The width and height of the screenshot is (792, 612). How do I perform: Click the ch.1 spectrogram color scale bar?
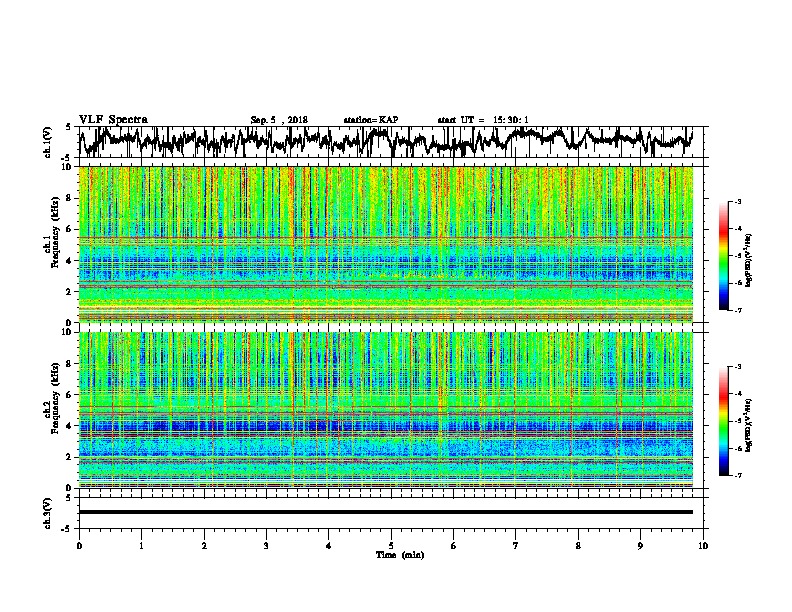(x=724, y=256)
